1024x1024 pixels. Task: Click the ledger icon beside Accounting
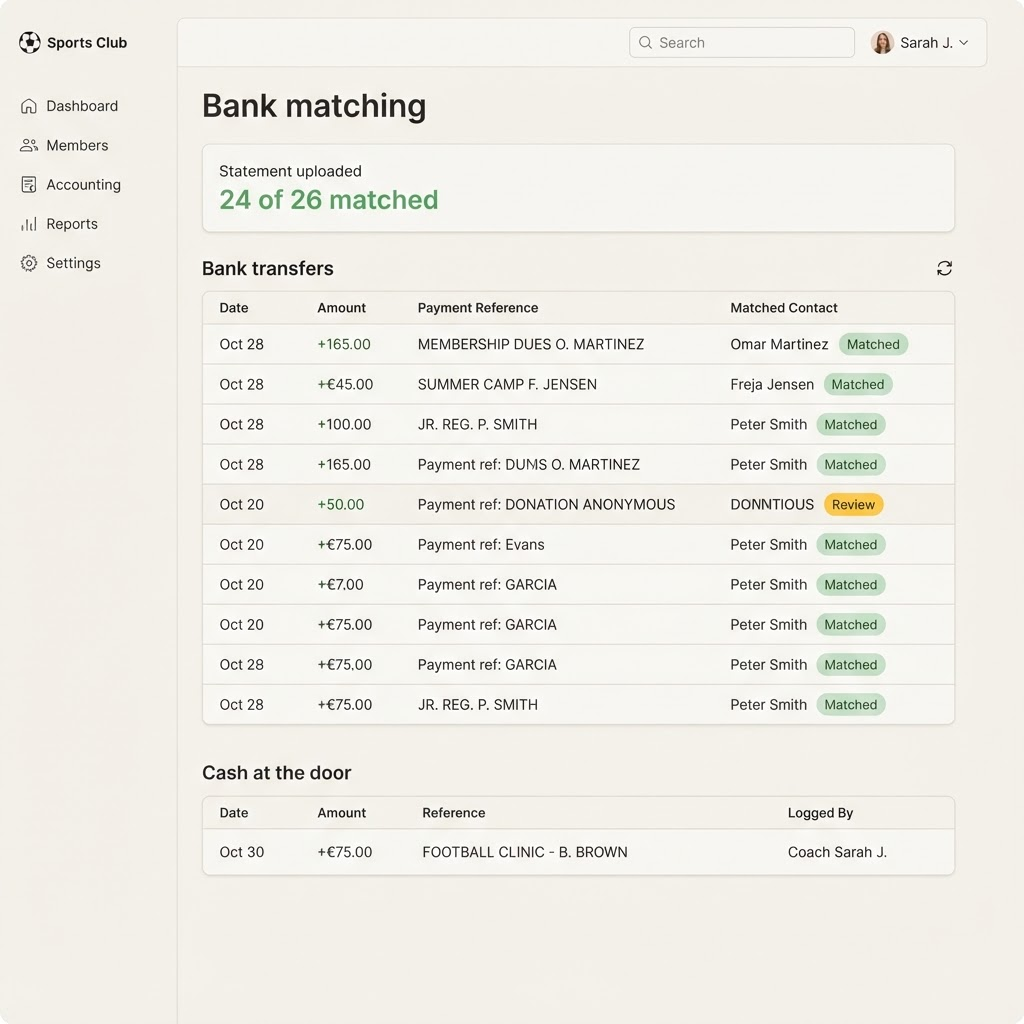29,185
